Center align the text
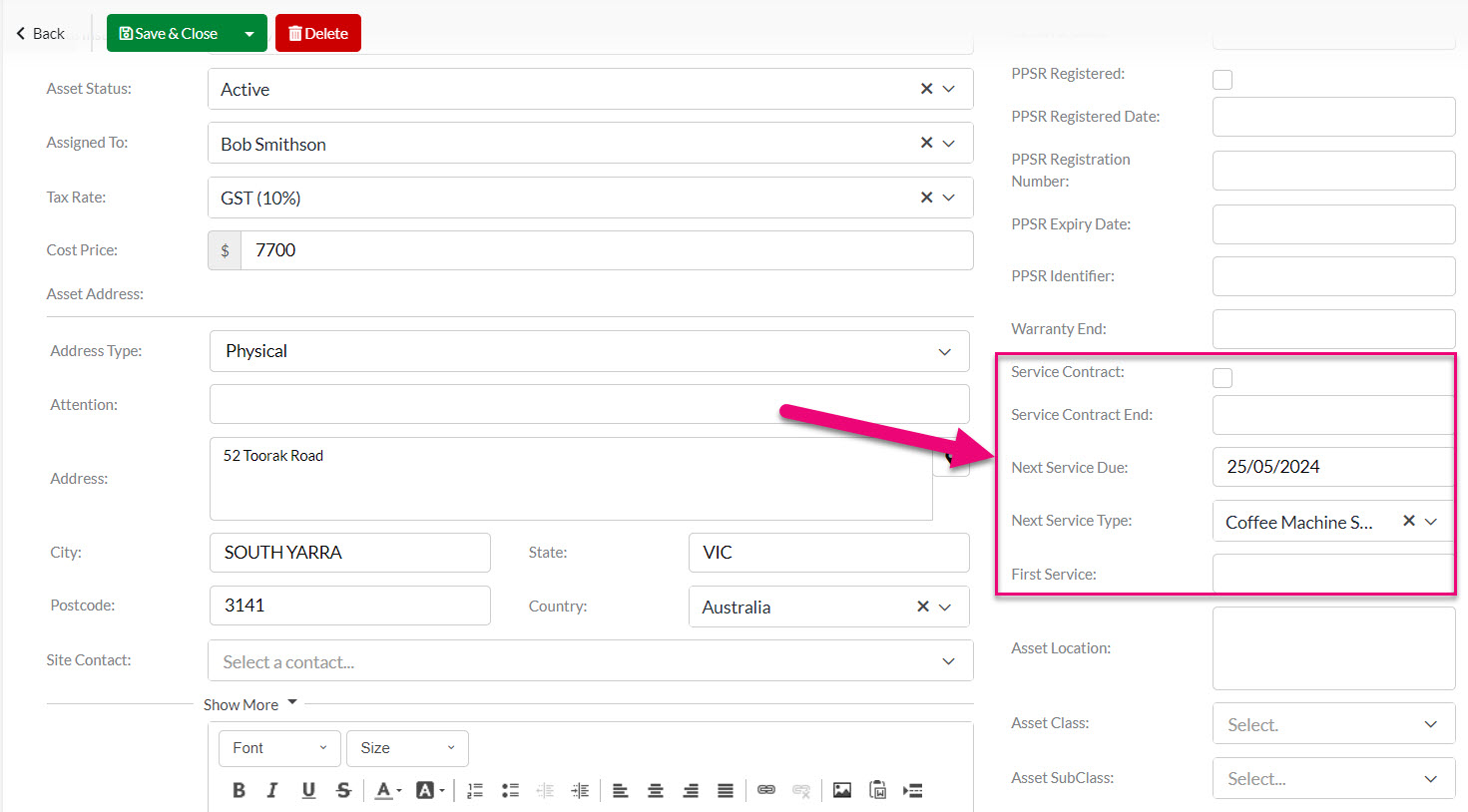This screenshot has height=812, width=1468. [656, 790]
